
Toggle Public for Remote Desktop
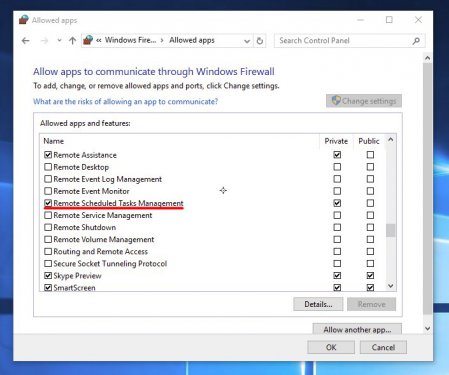(x=370, y=167)
